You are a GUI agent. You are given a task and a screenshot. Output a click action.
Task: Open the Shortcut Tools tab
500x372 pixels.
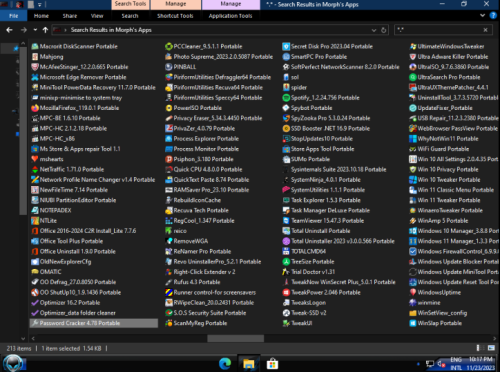pyautogui.click(x=175, y=16)
